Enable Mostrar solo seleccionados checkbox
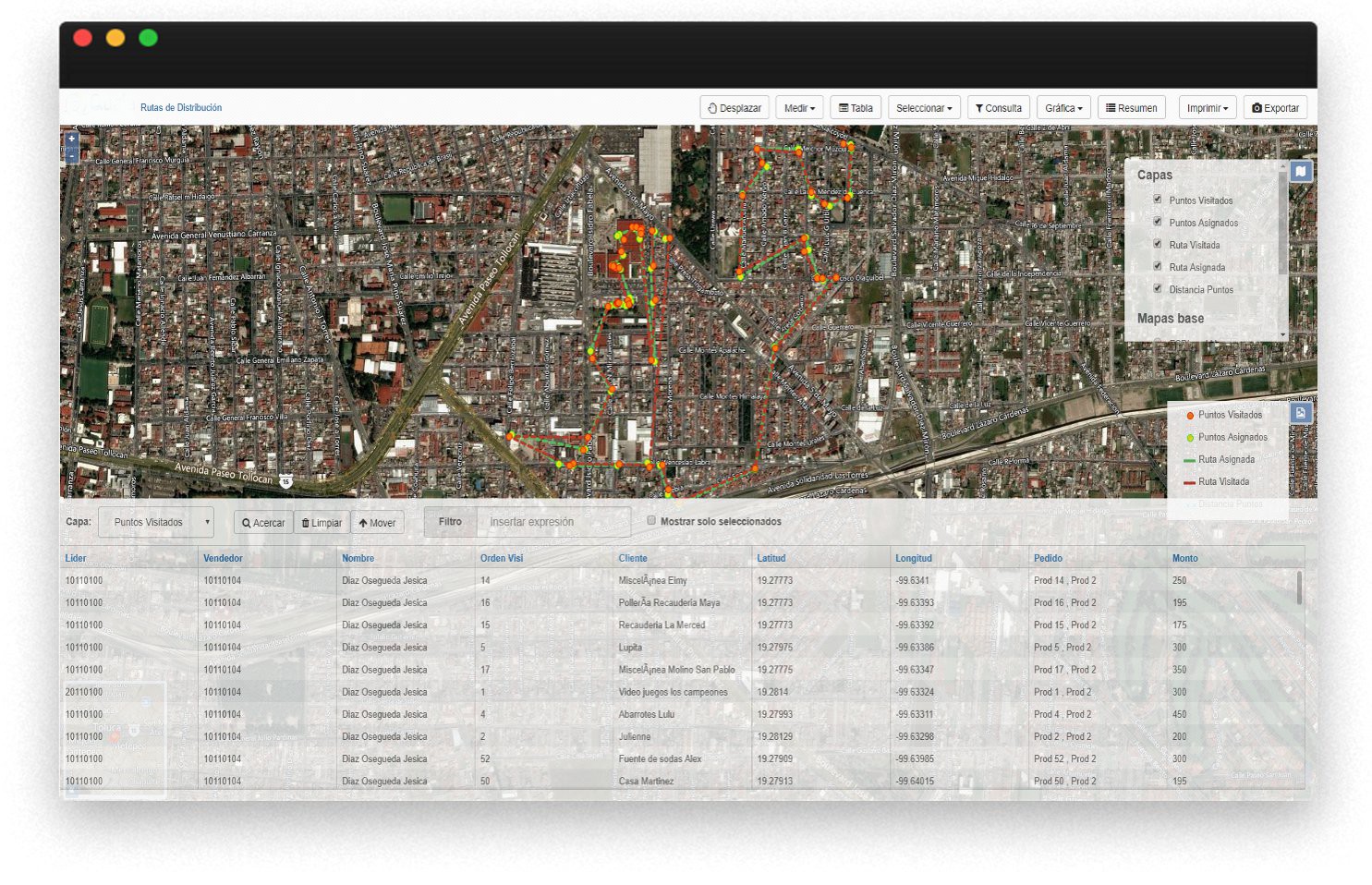This screenshot has width=1372, height=885. (651, 521)
